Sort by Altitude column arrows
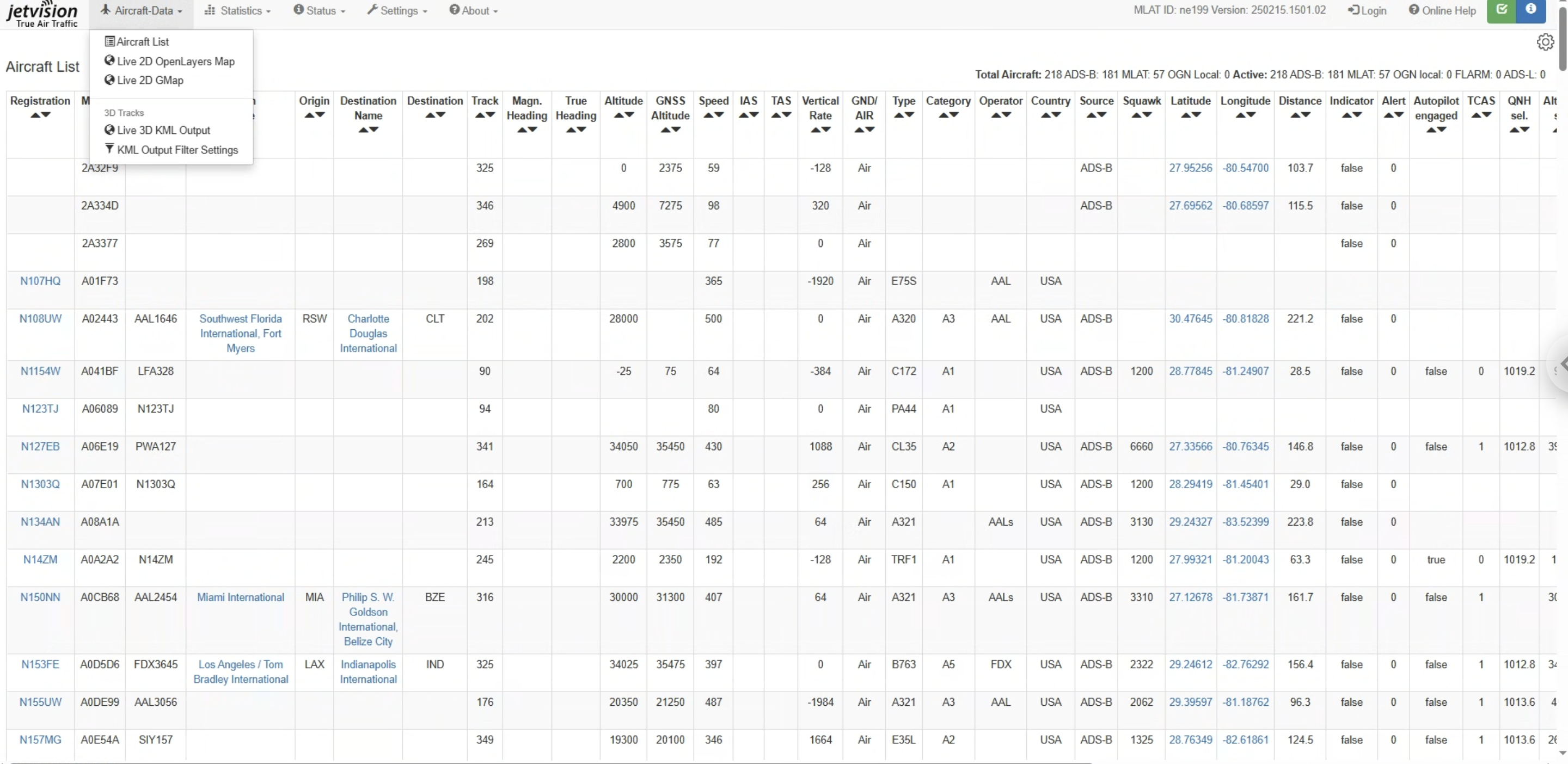The height and width of the screenshot is (764, 1568). (x=623, y=115)
